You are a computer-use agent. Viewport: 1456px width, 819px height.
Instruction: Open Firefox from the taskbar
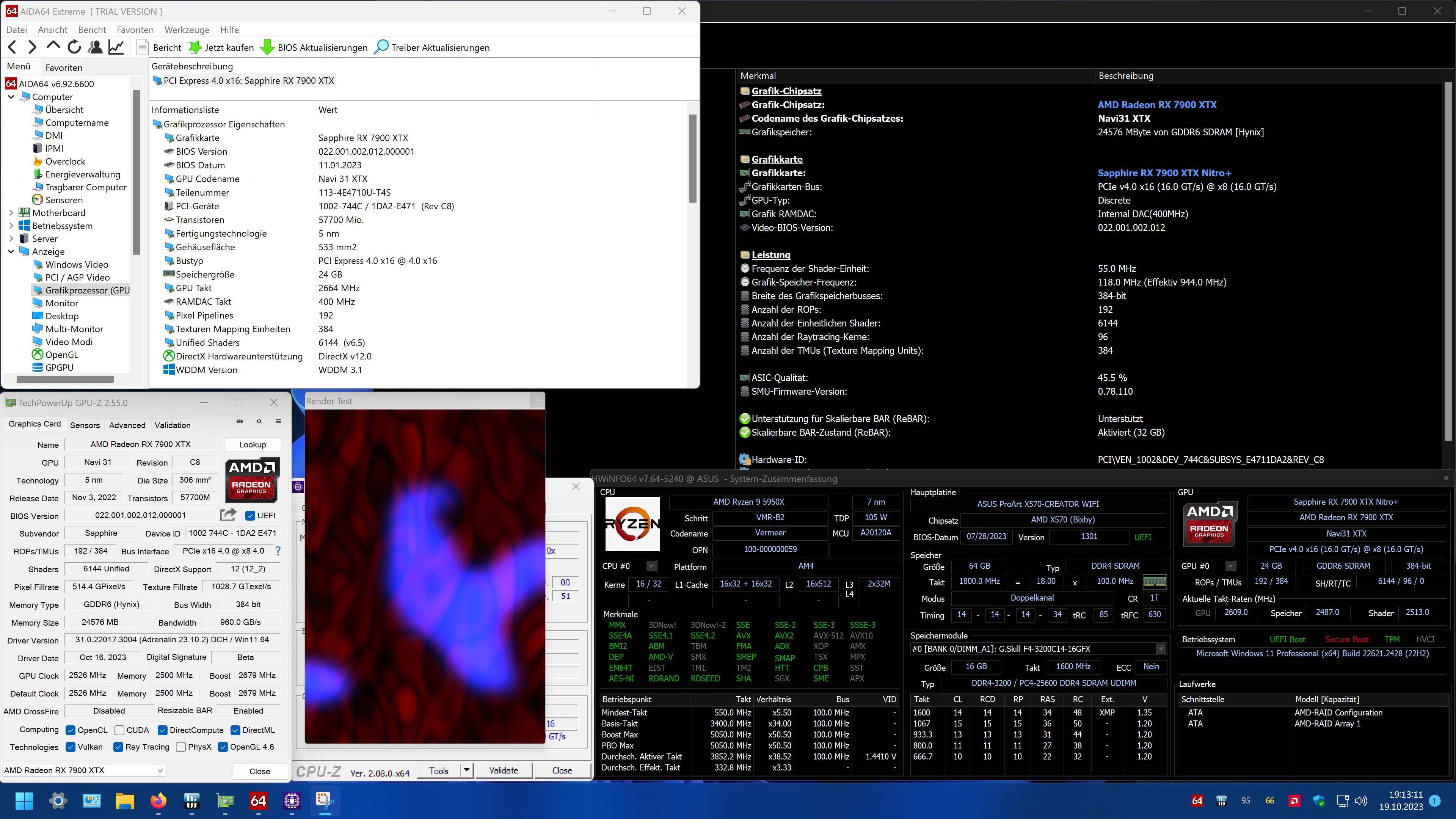[x=158, y=800]
